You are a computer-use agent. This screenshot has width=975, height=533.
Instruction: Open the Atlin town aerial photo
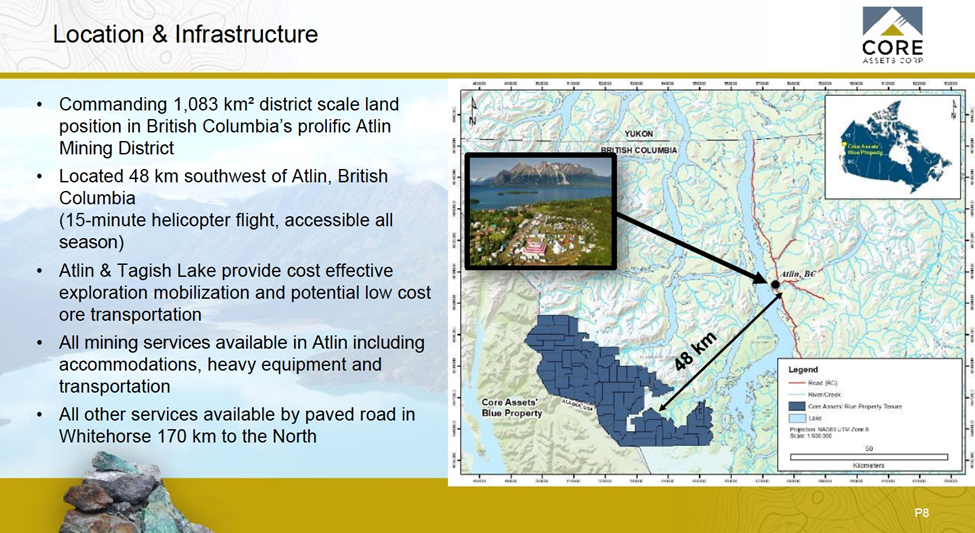click(x=540, y=211)
